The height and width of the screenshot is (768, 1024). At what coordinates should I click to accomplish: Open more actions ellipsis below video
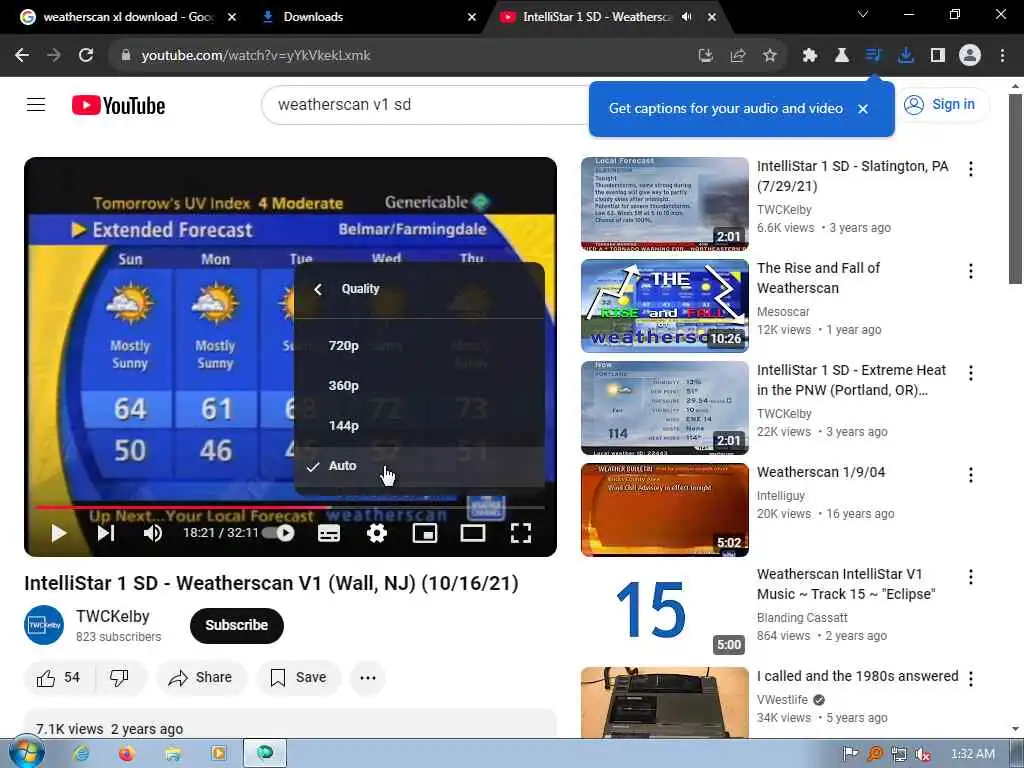coord(368,678)
